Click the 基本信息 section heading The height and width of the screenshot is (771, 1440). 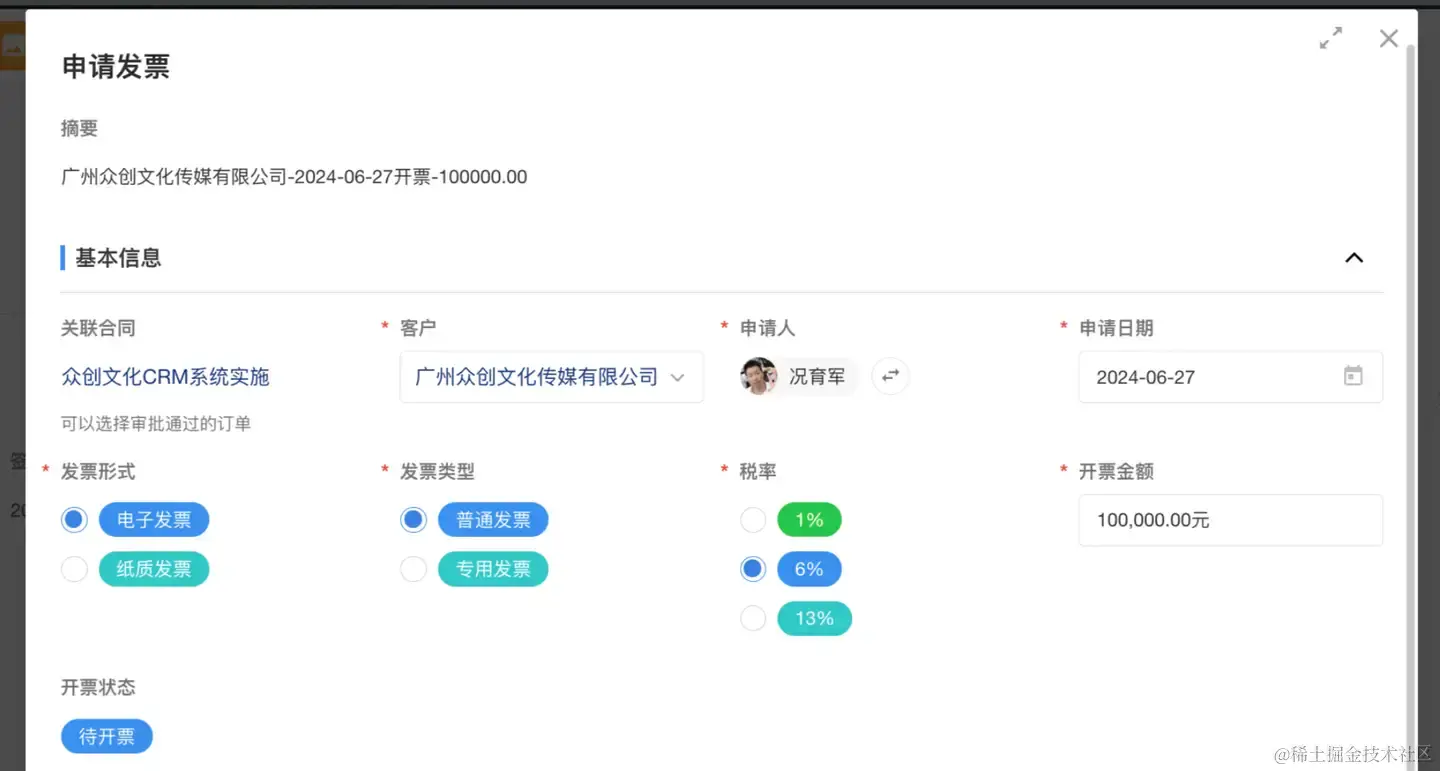tap(118, 258)
